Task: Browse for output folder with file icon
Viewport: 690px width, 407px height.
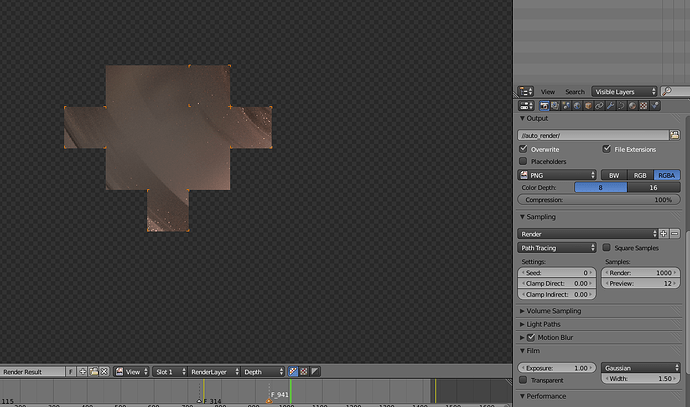Action: [x=675, y=135]
